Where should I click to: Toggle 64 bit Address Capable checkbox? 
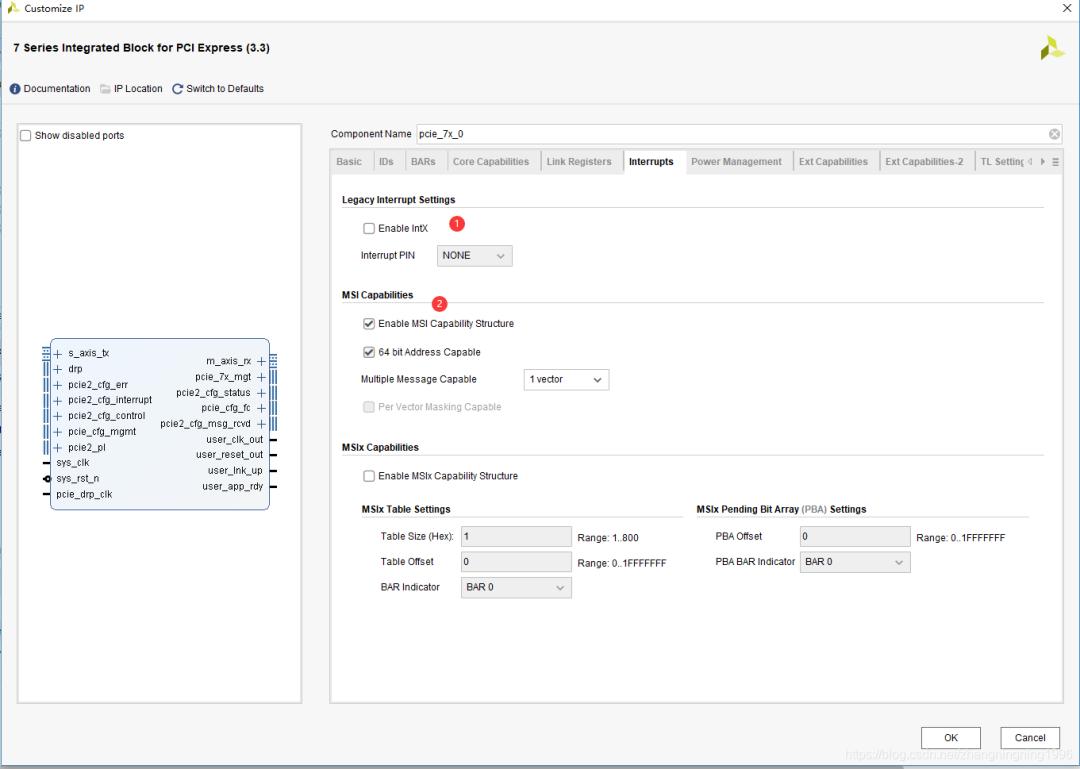pyautogui.click(x=369, y=352)
